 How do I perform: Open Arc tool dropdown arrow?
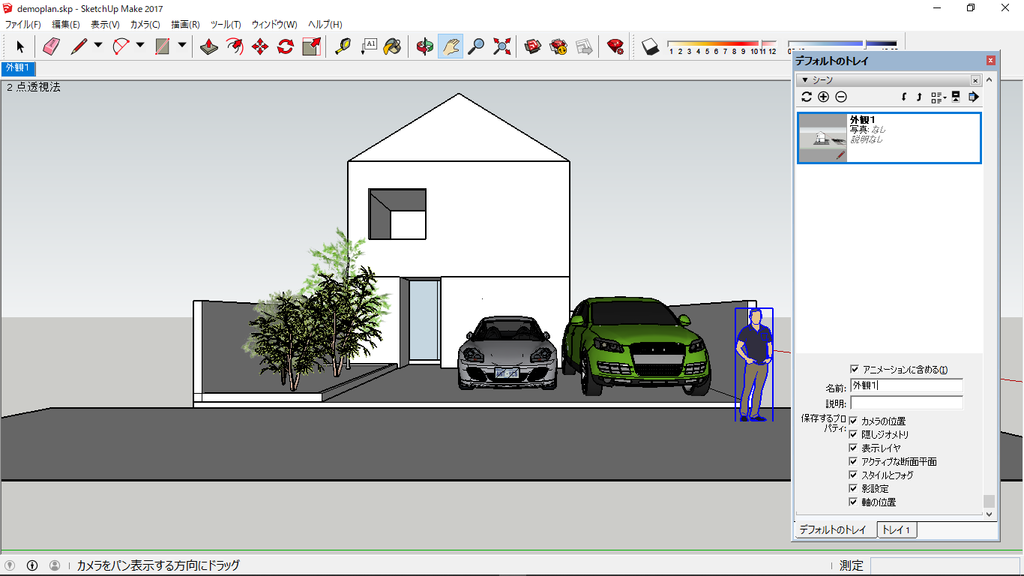140,46
